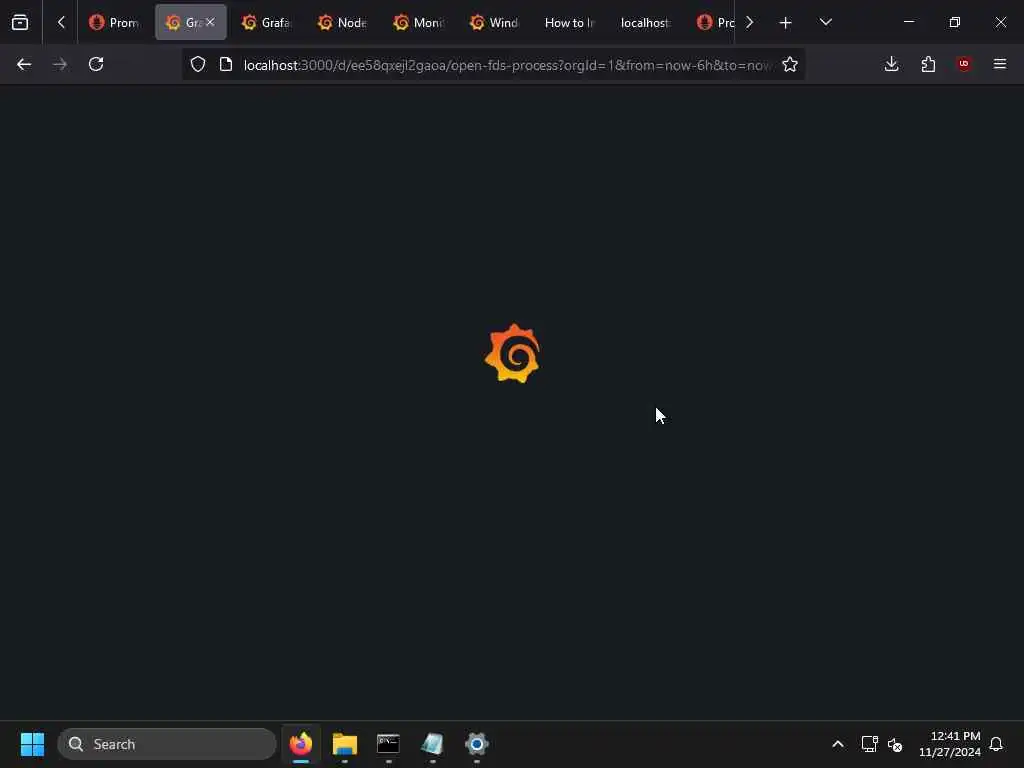Open the Downloads panel
The width and height of the screenshot is (1024, 768).
[x=891, y=64]
